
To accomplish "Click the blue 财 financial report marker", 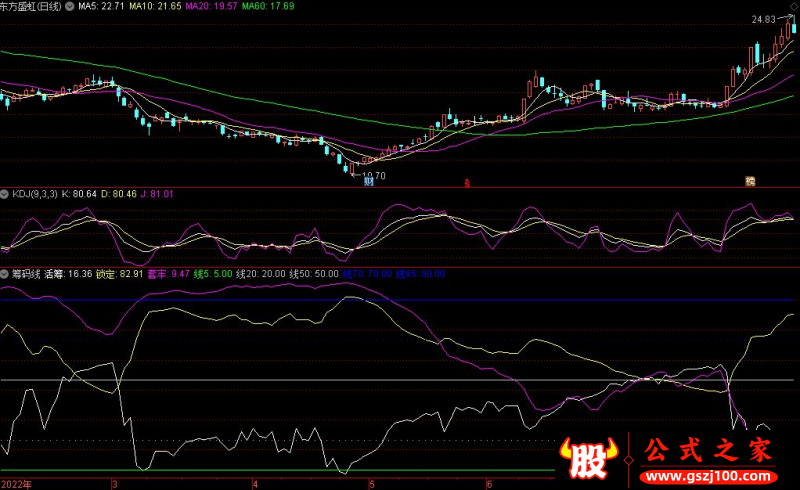I will coord(368,182).
